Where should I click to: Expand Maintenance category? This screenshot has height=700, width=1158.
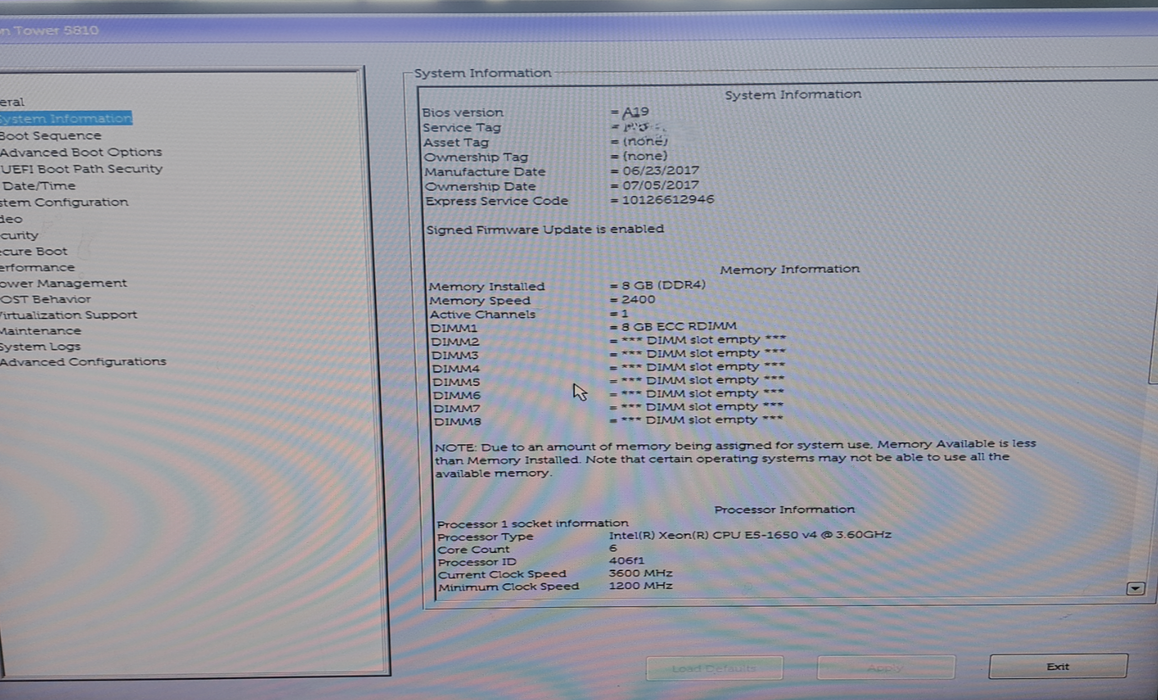[41, 331]
